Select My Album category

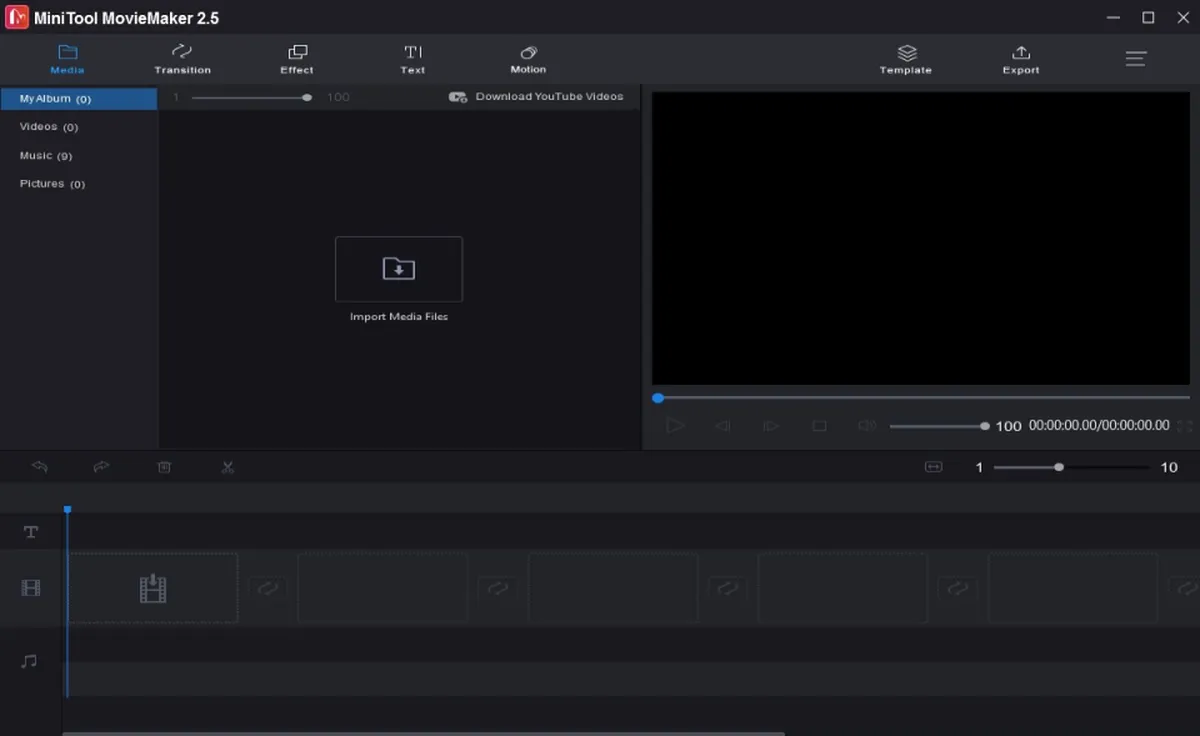[x=79, y=99]
